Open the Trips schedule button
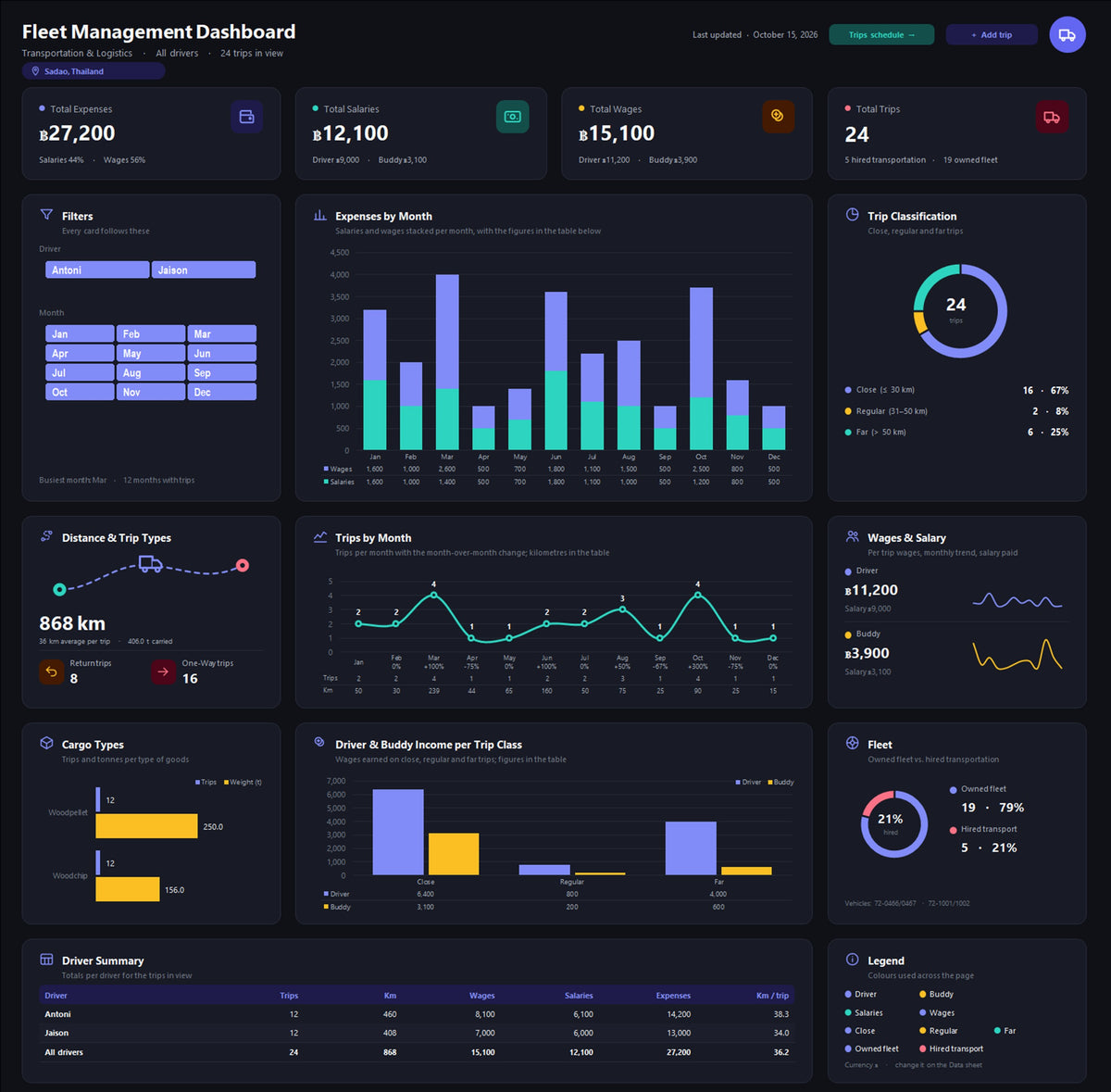This screenshot has width=1111, height=1092. coord(881,35)
